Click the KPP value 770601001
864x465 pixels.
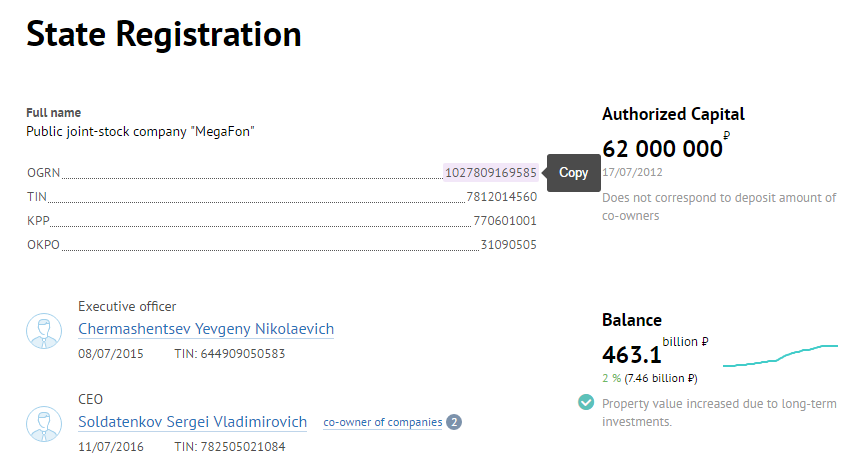coord(505,221)
